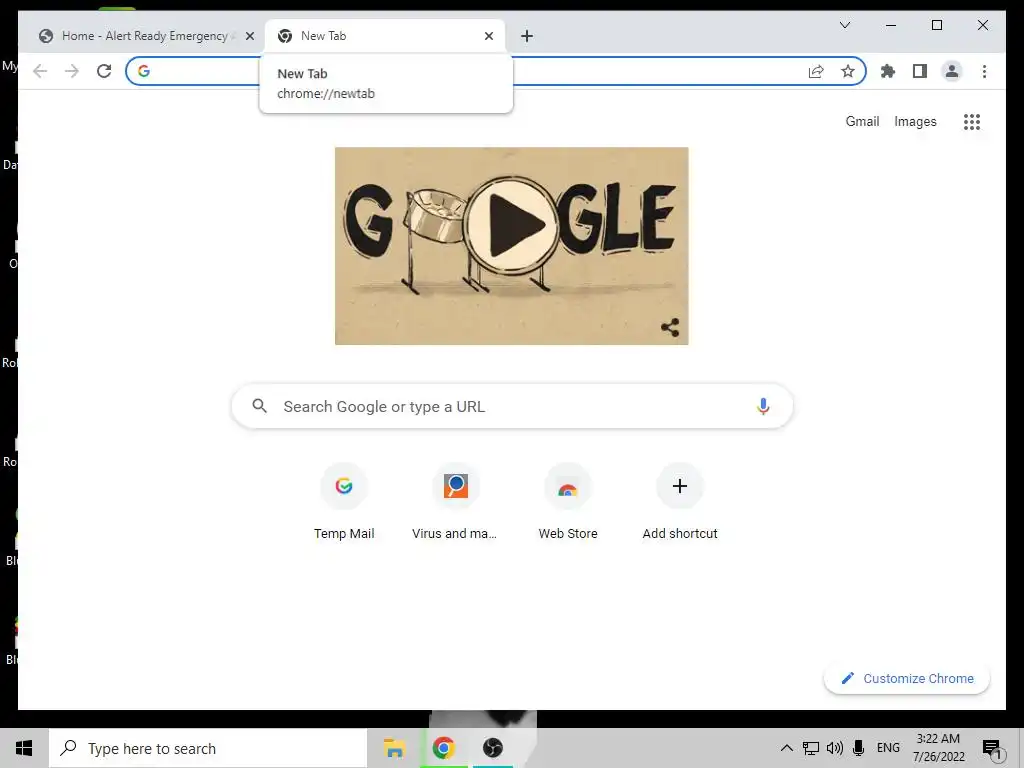This screenshot has height=768, width=1024.
Task: Click the Chrome taskbar icon
Action: click(x=443, y=748)
